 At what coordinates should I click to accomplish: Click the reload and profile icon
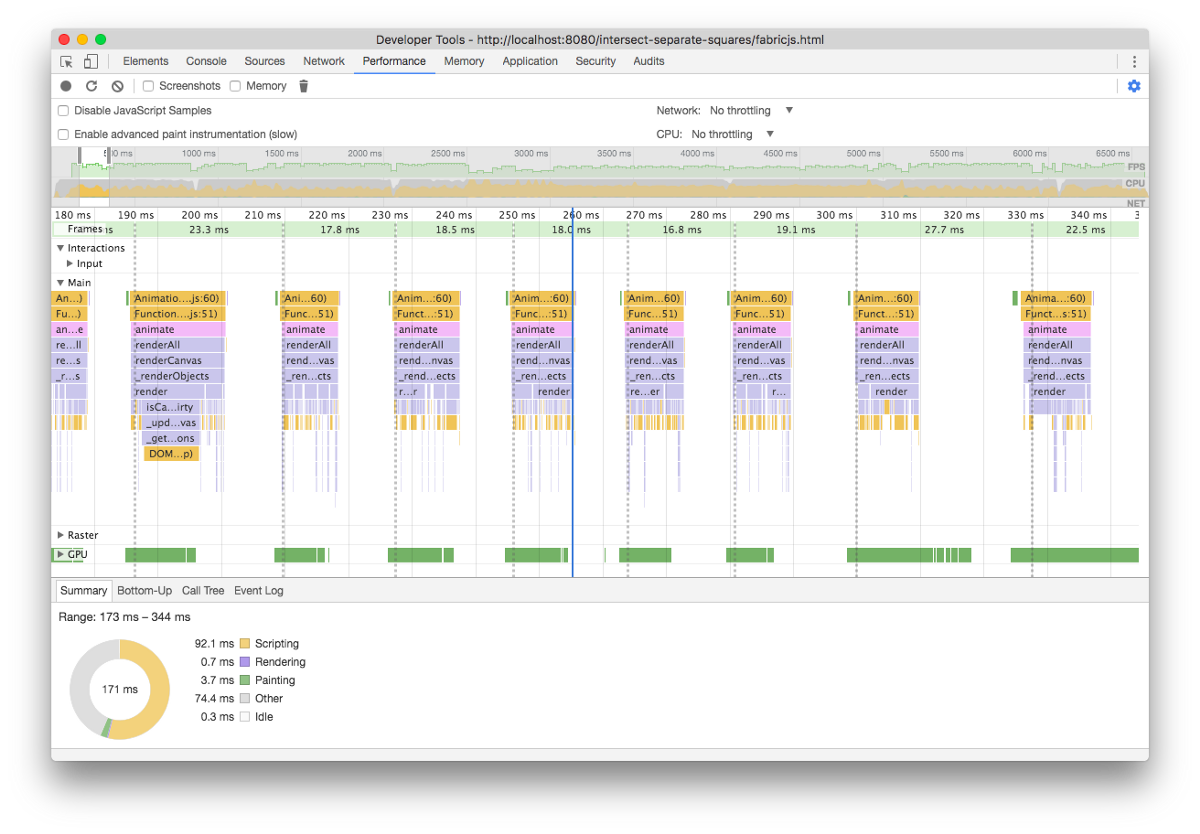coord(91,86)
